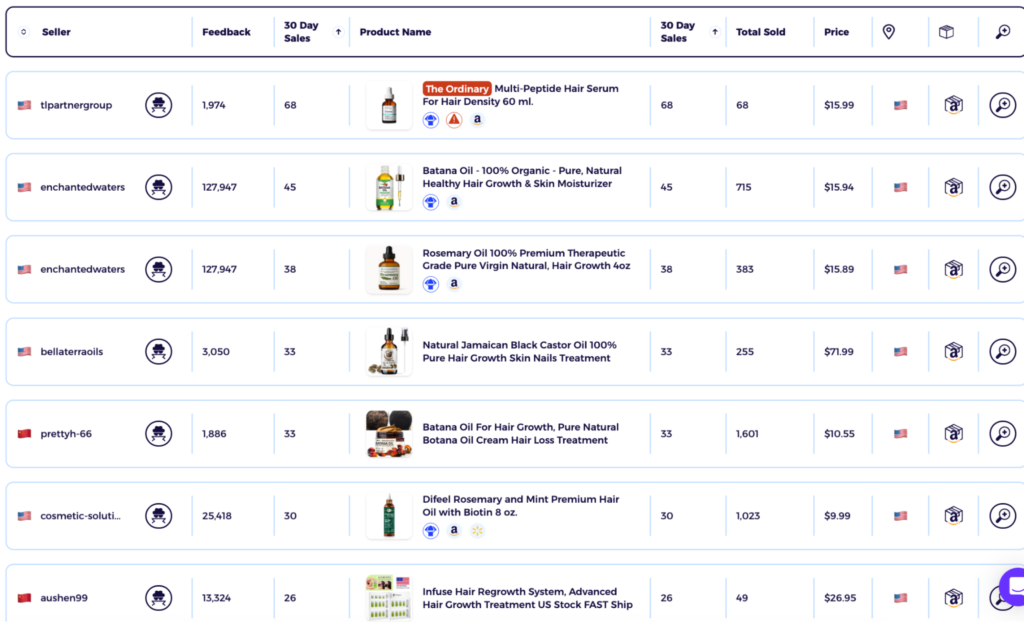Image resolution: width=1024 pixels, height=622 pixels.
Task: Open prettyh-66 Batana Oil cream thumbnail
Action: coord(389,434)
